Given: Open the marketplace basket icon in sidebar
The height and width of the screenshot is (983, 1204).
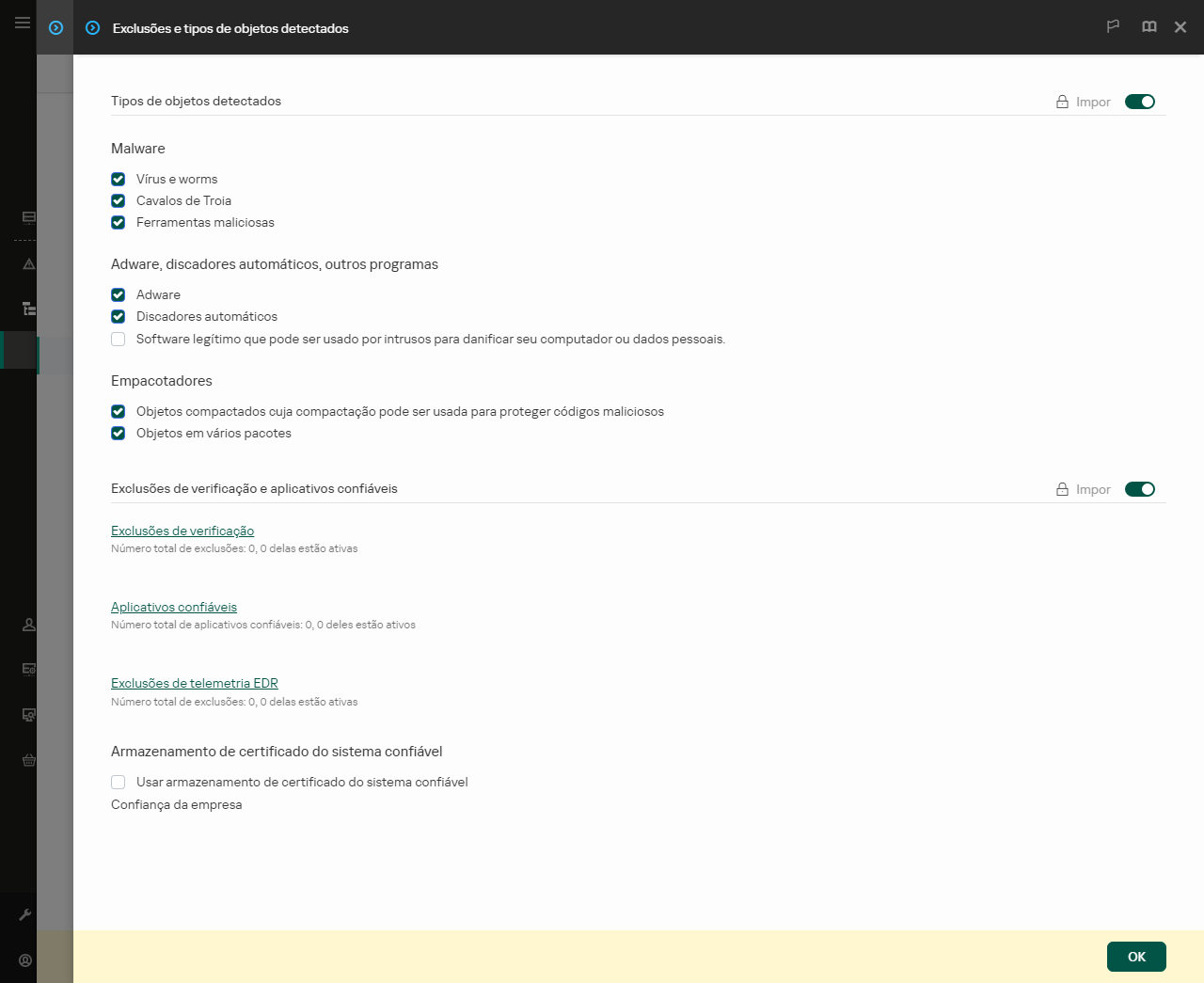Looking at the screenshot, I should [27, 760].
